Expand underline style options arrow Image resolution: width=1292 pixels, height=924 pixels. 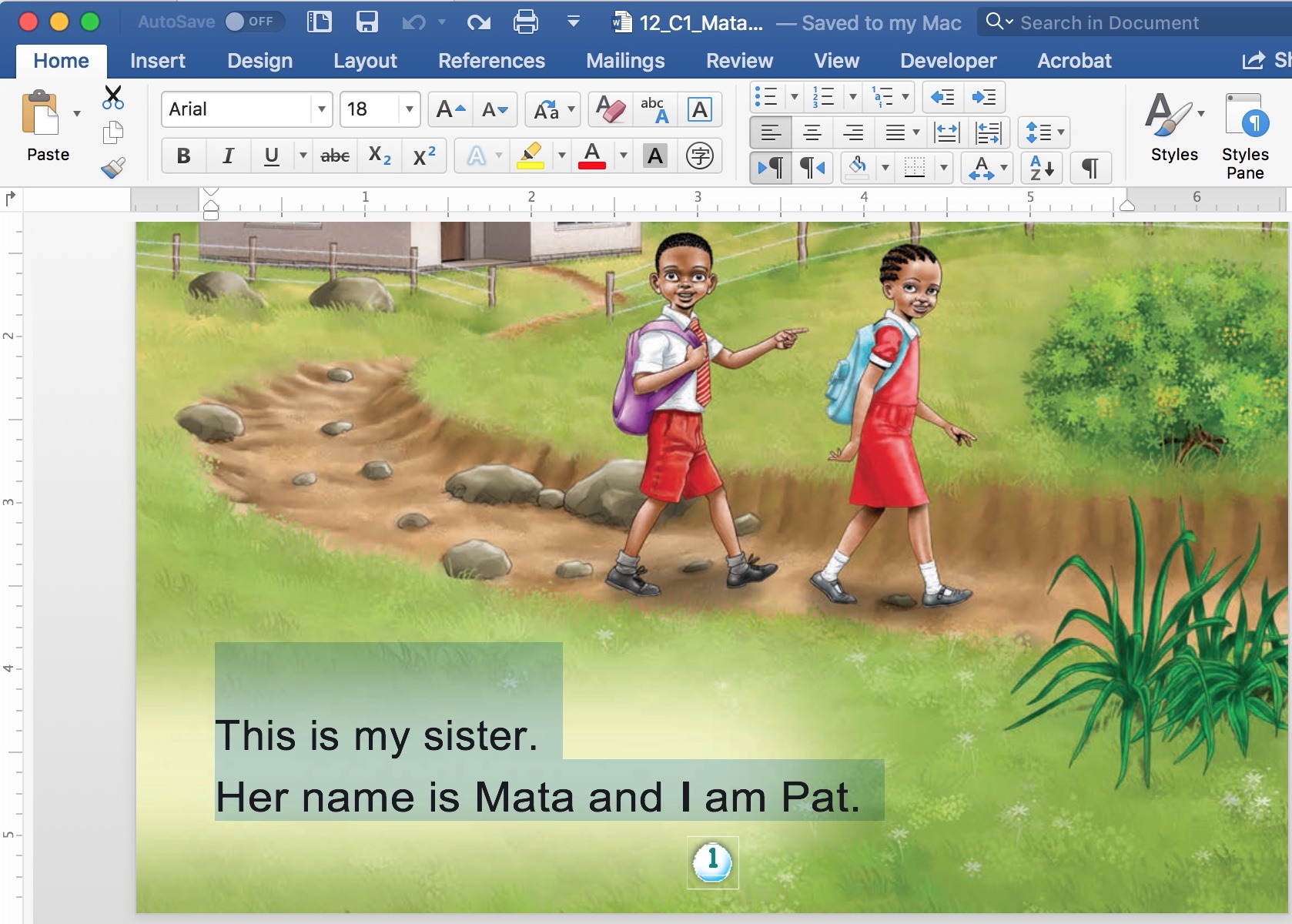303,156
